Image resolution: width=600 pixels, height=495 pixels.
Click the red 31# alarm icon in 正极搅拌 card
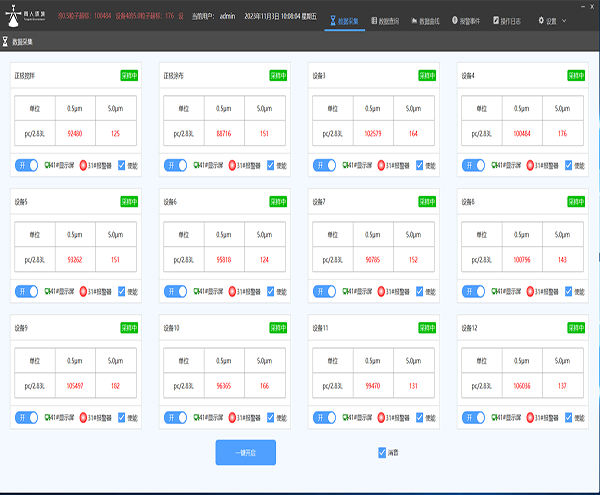[83, 165]
